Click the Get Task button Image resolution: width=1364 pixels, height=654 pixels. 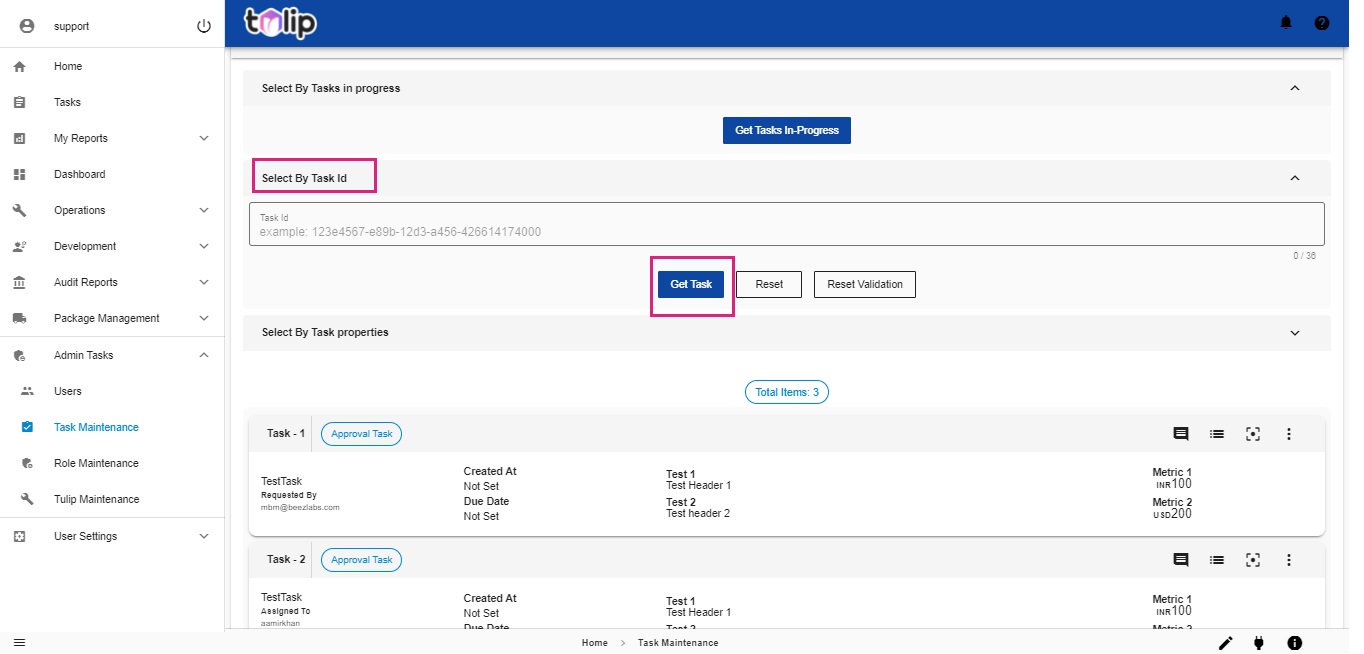[x=691, y=284]
